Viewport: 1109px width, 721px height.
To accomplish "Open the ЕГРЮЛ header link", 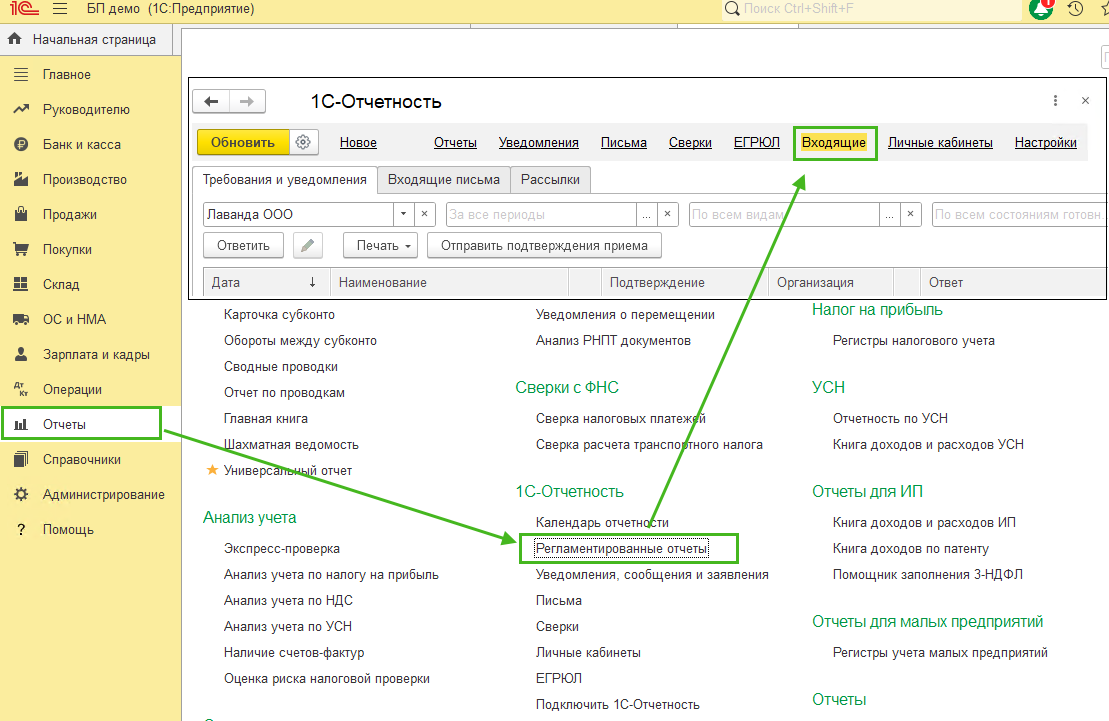I will pyautogui.click(x=756, y=142).
